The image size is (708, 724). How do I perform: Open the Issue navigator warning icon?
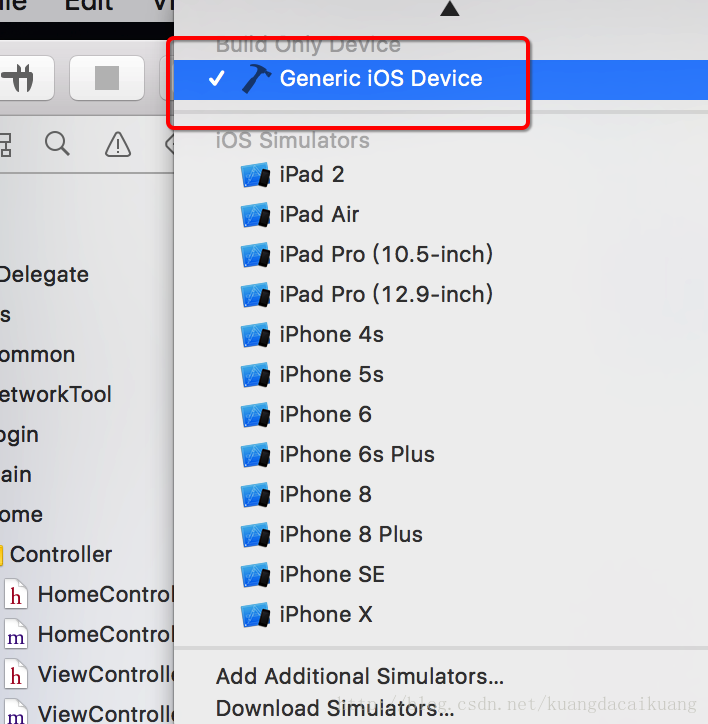tap(118, 145)
